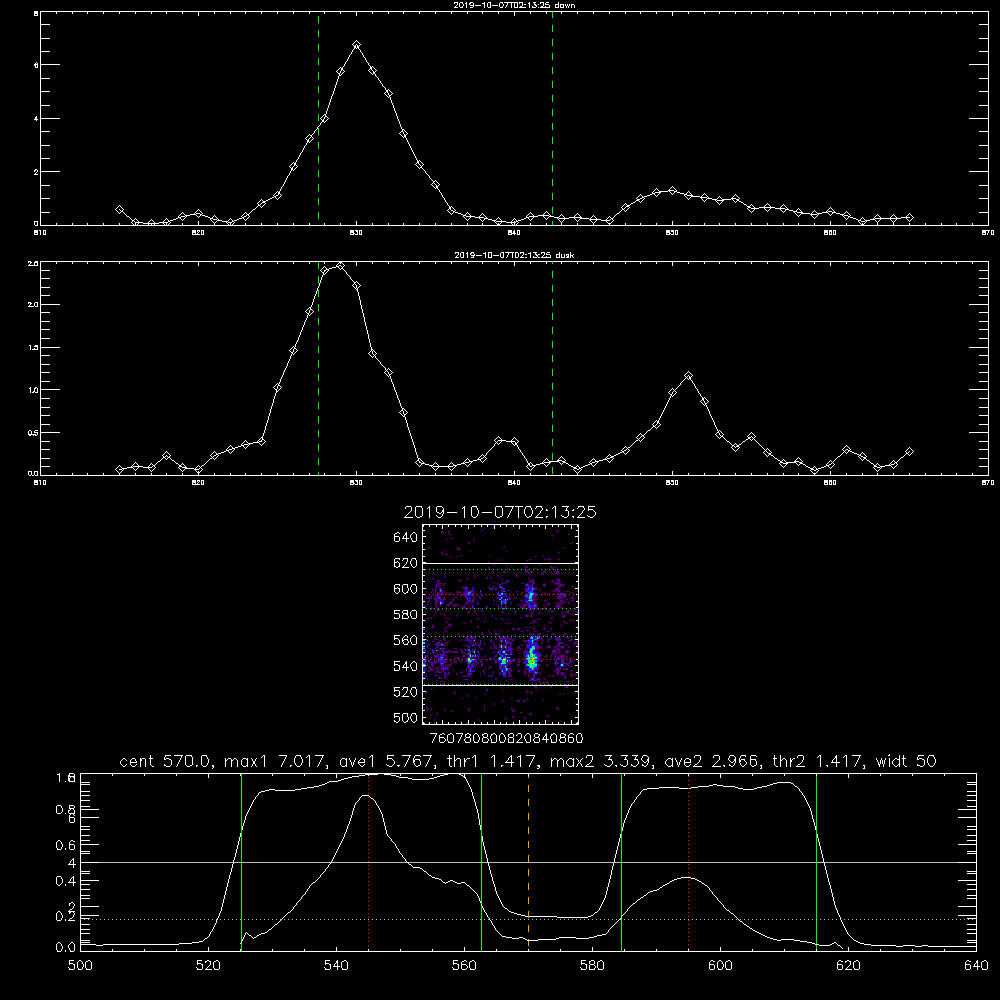1000x1000 pixels.
Task: Click the green boundary line at 615 in bottom plot
Action: tap(816, 861)
